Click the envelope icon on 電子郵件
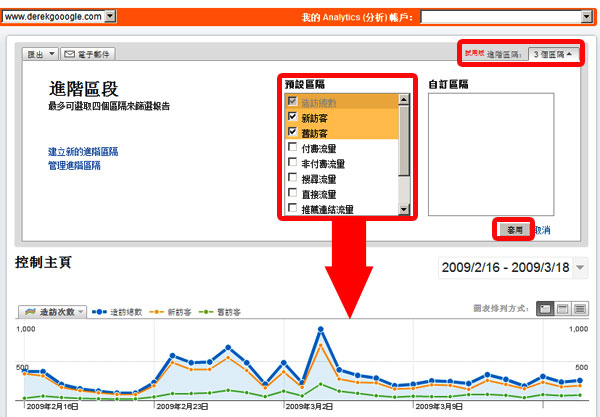Viewport: 600px width, 417px height. [x=69, y=54]
